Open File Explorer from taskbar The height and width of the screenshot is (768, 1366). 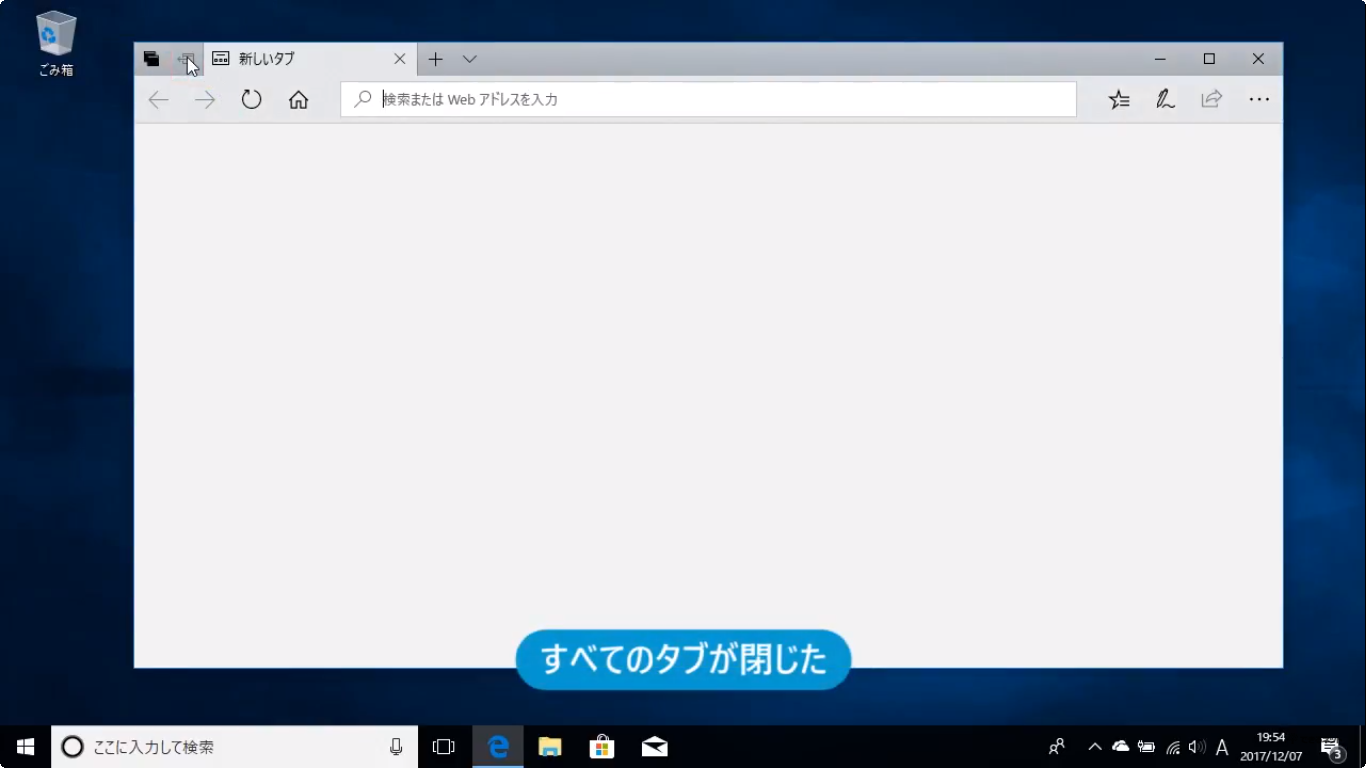pos(550,747)
